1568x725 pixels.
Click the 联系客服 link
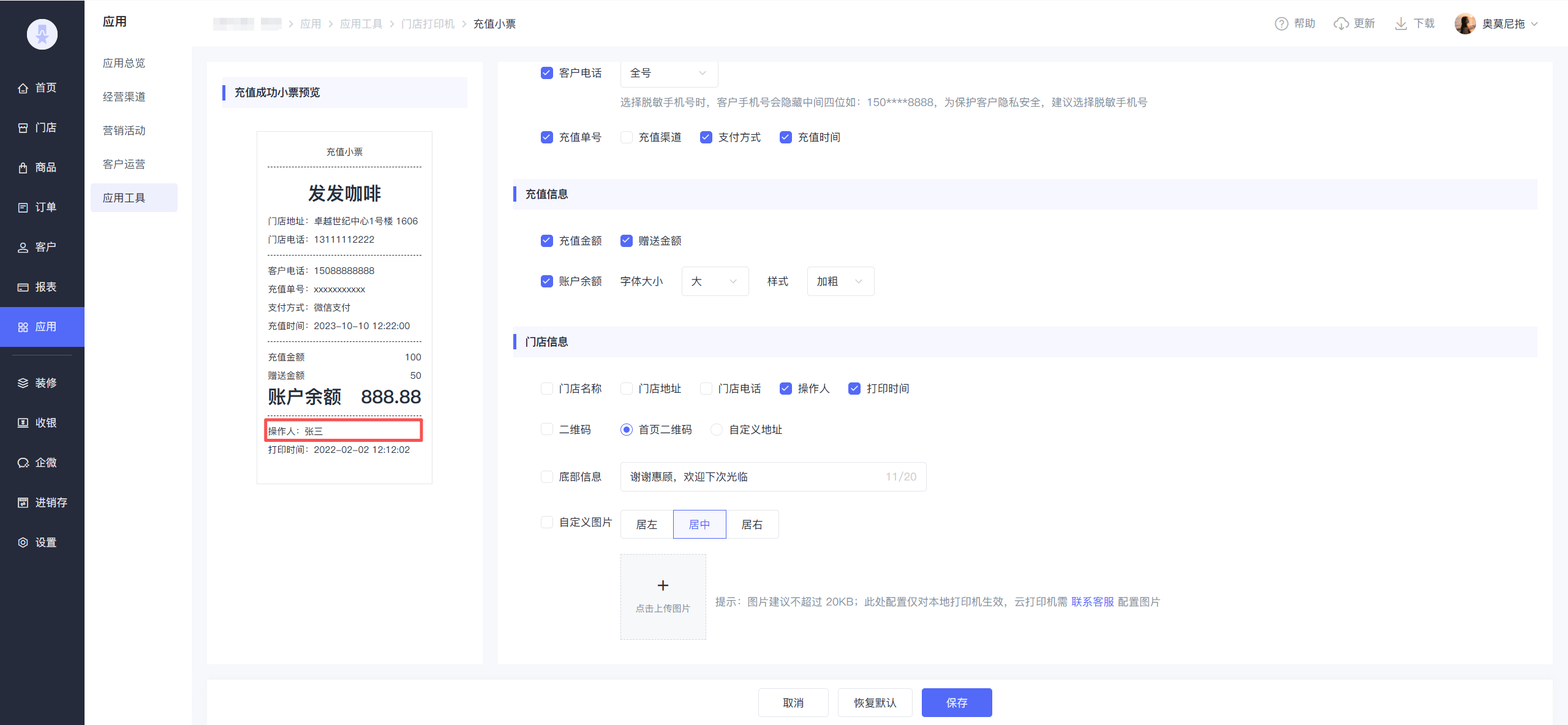tap(1092, 602)
